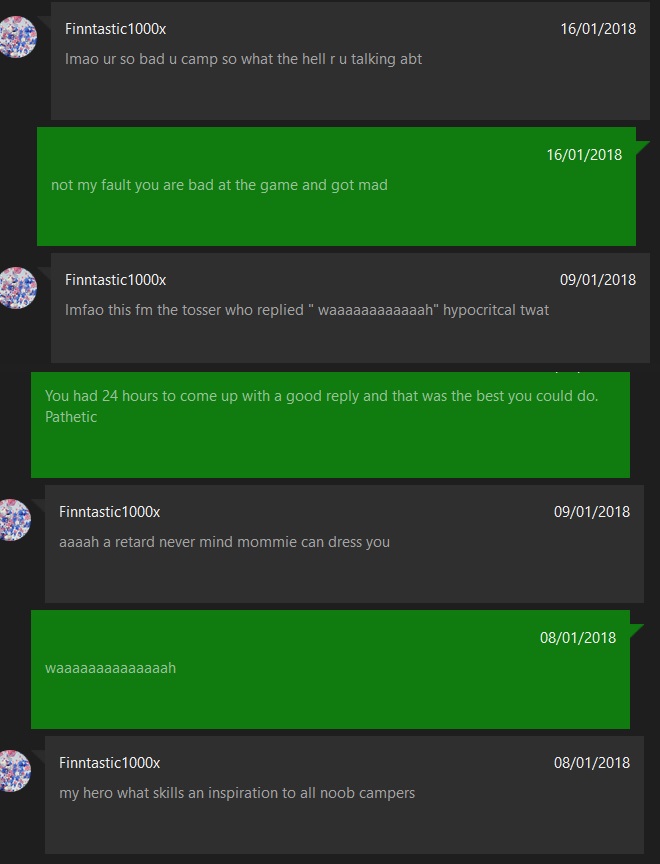
Task: Click avatar next to 'lmfao this fm the tosser' message
Action: point(17,288)
